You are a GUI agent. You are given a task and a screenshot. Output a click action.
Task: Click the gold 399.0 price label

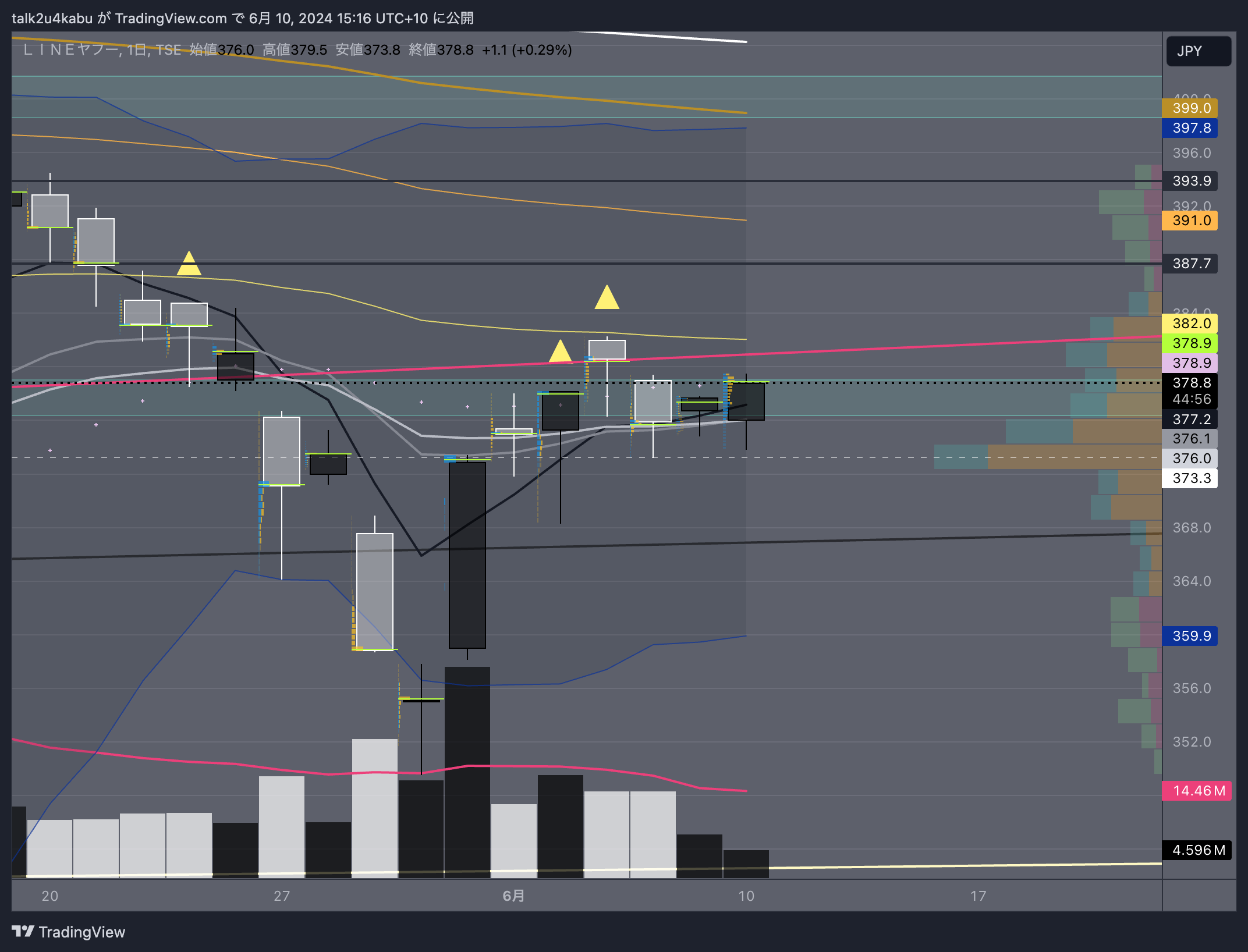coord(1190,108)
